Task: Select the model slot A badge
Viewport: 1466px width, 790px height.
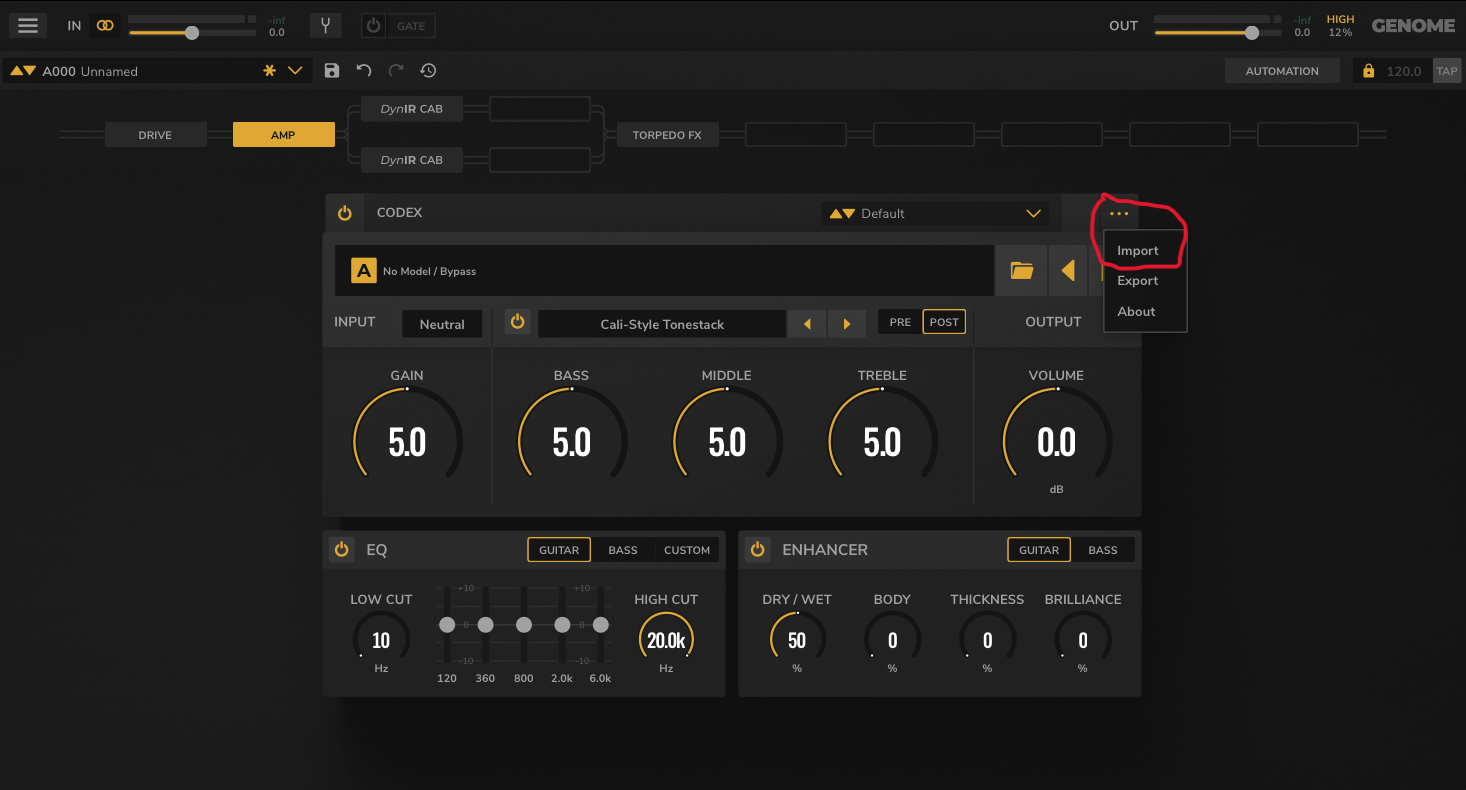Action: 363,271
